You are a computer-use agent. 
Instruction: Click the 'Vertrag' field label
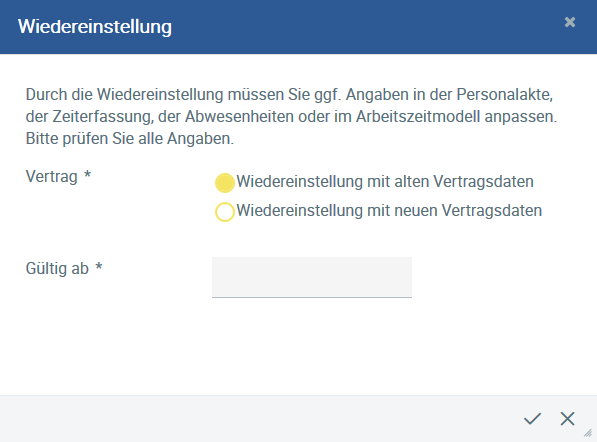pos(51,177)
